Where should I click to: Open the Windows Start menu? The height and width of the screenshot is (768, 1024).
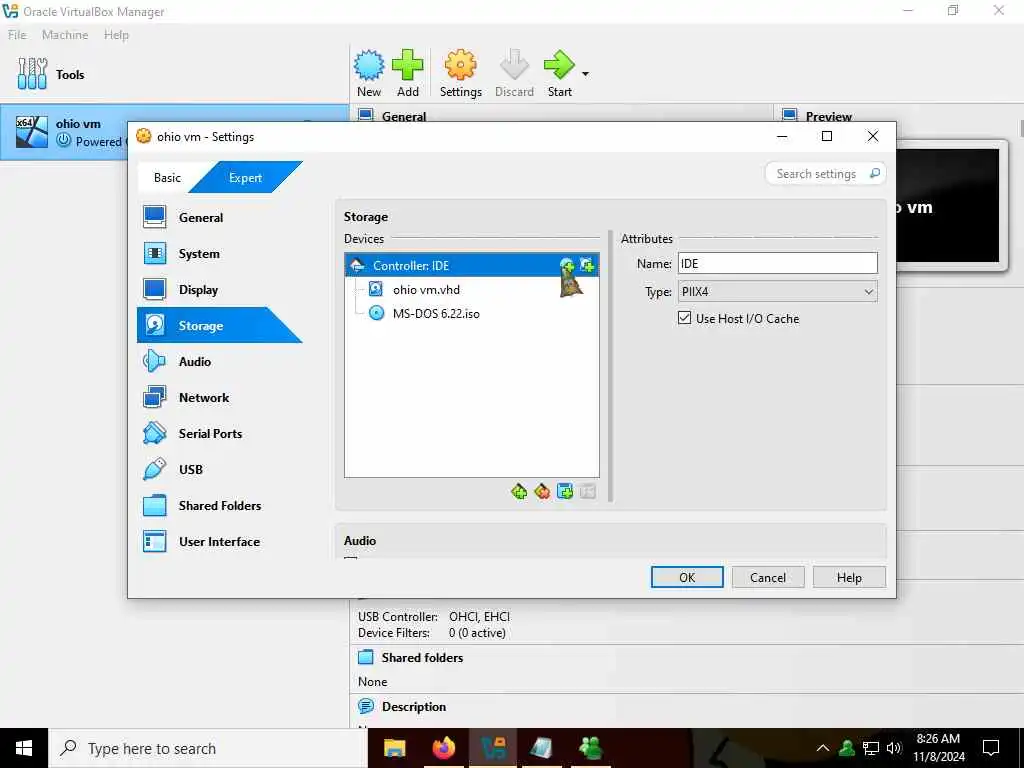24,748
